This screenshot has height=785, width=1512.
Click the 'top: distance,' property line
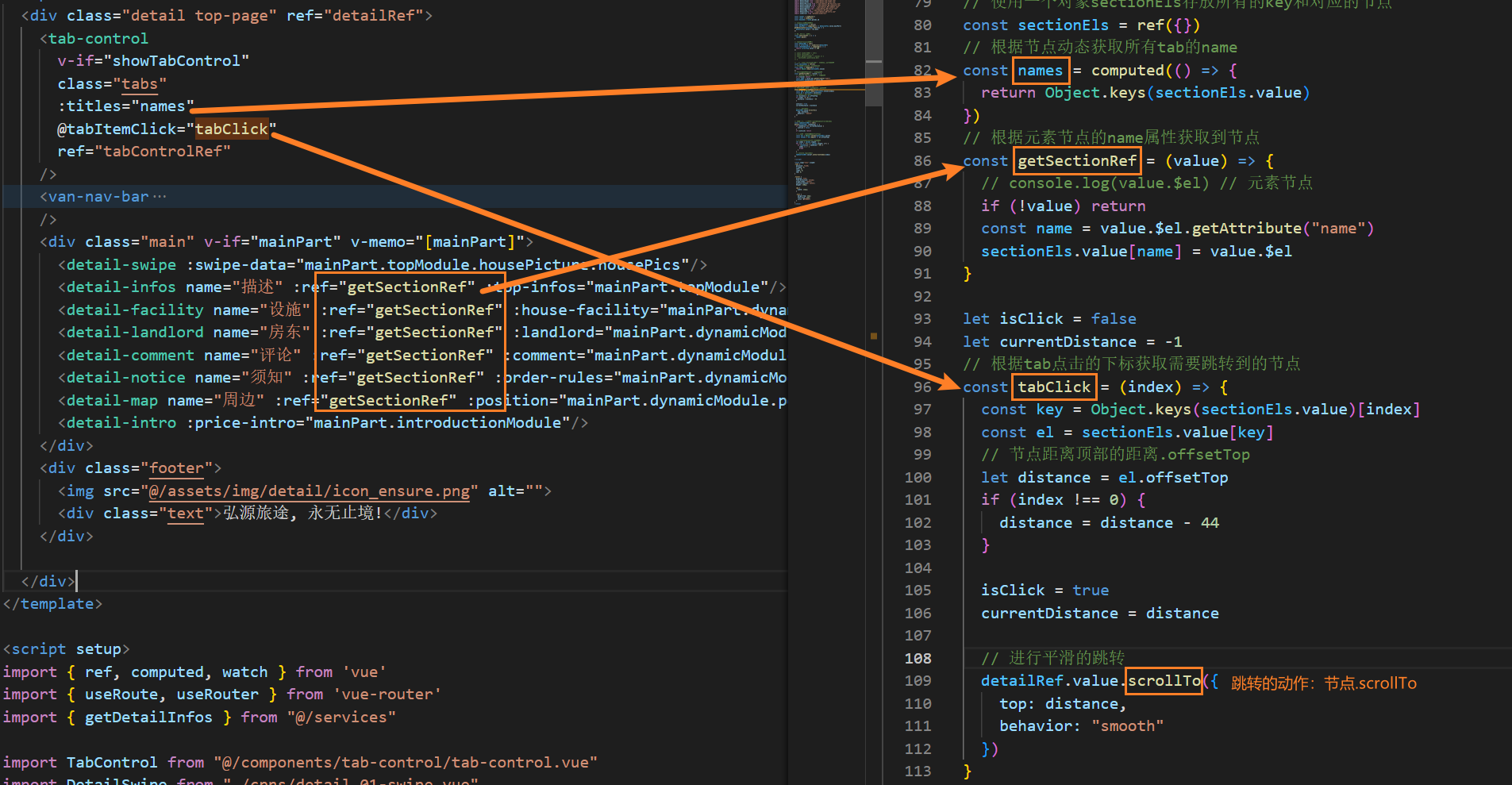(1063, 703)
